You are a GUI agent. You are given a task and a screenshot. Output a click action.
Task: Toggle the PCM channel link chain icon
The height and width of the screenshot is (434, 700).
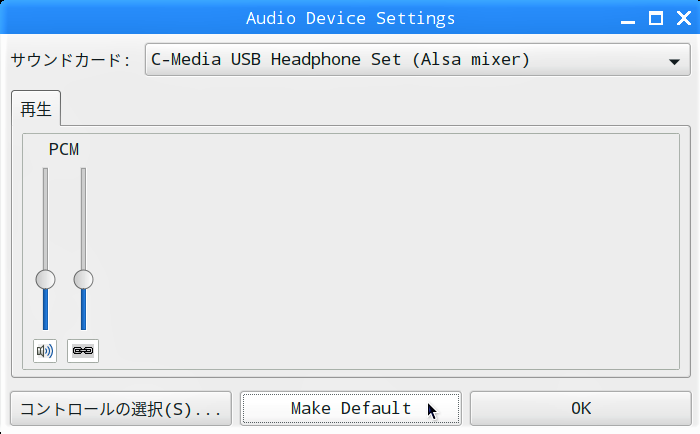pyautogui.click(x=83, y=351)
